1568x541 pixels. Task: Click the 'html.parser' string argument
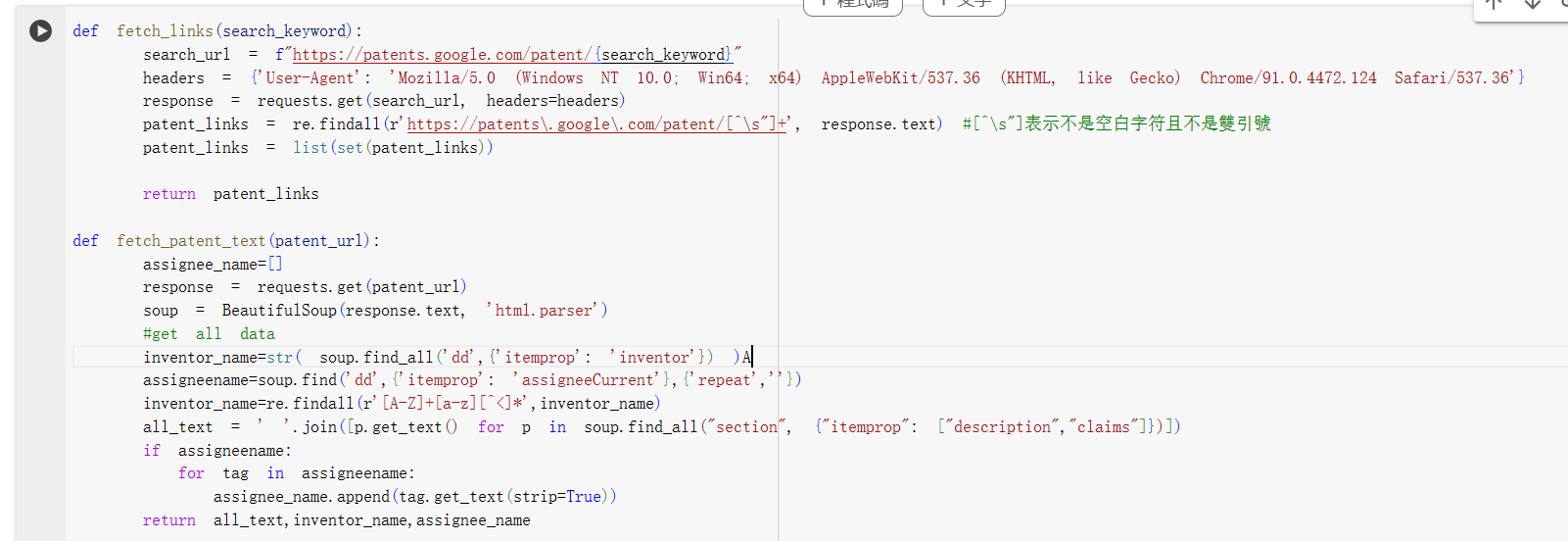546,311
